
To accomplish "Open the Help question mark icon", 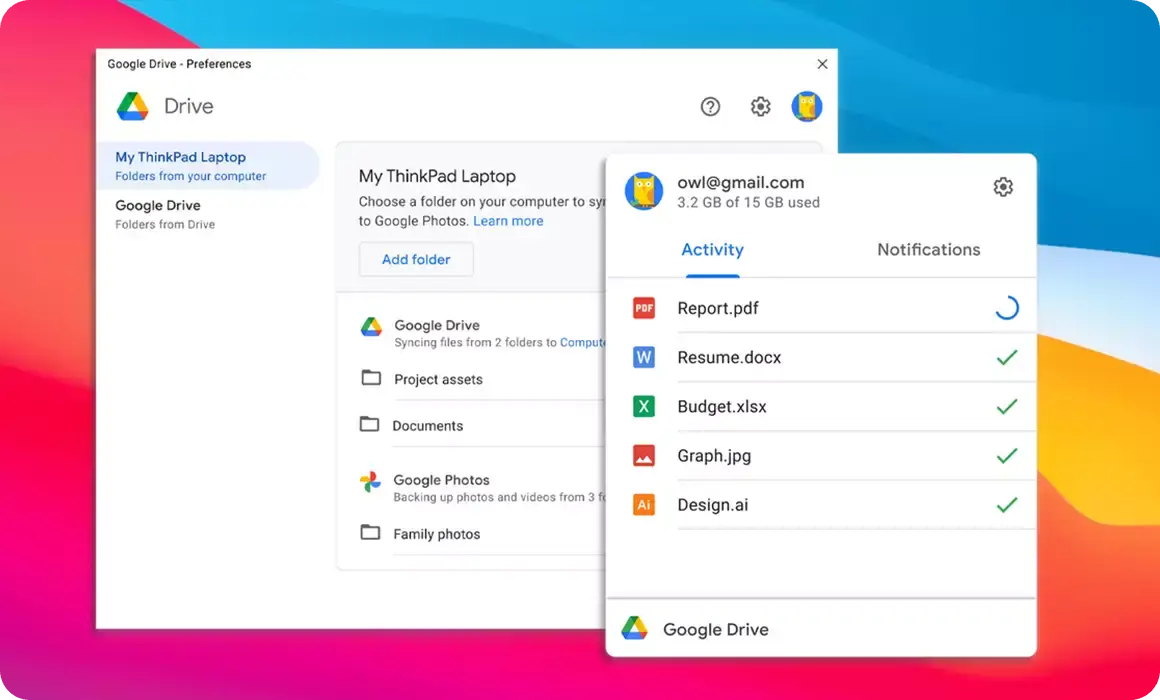I will (710, 106).
